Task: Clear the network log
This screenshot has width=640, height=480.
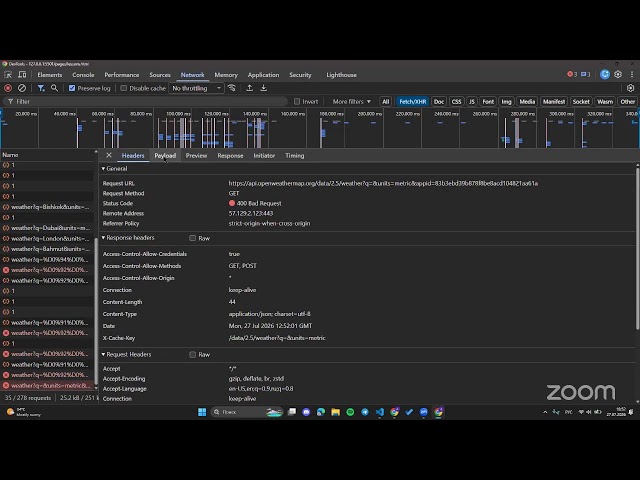Action: (x=22, y=88)
